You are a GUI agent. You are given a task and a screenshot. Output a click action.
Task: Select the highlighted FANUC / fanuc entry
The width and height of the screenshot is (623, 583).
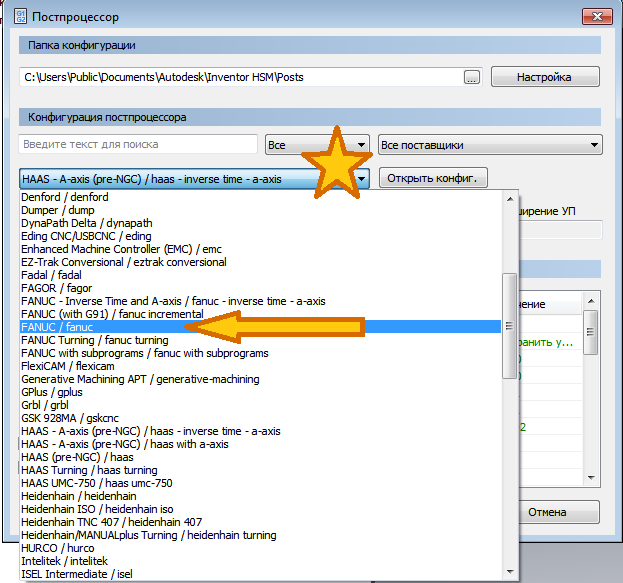click(260, 327)
